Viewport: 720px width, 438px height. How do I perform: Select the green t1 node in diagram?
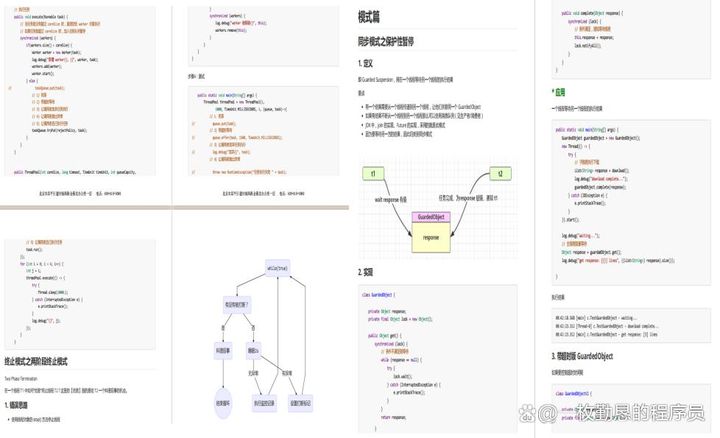click(373, 174)
